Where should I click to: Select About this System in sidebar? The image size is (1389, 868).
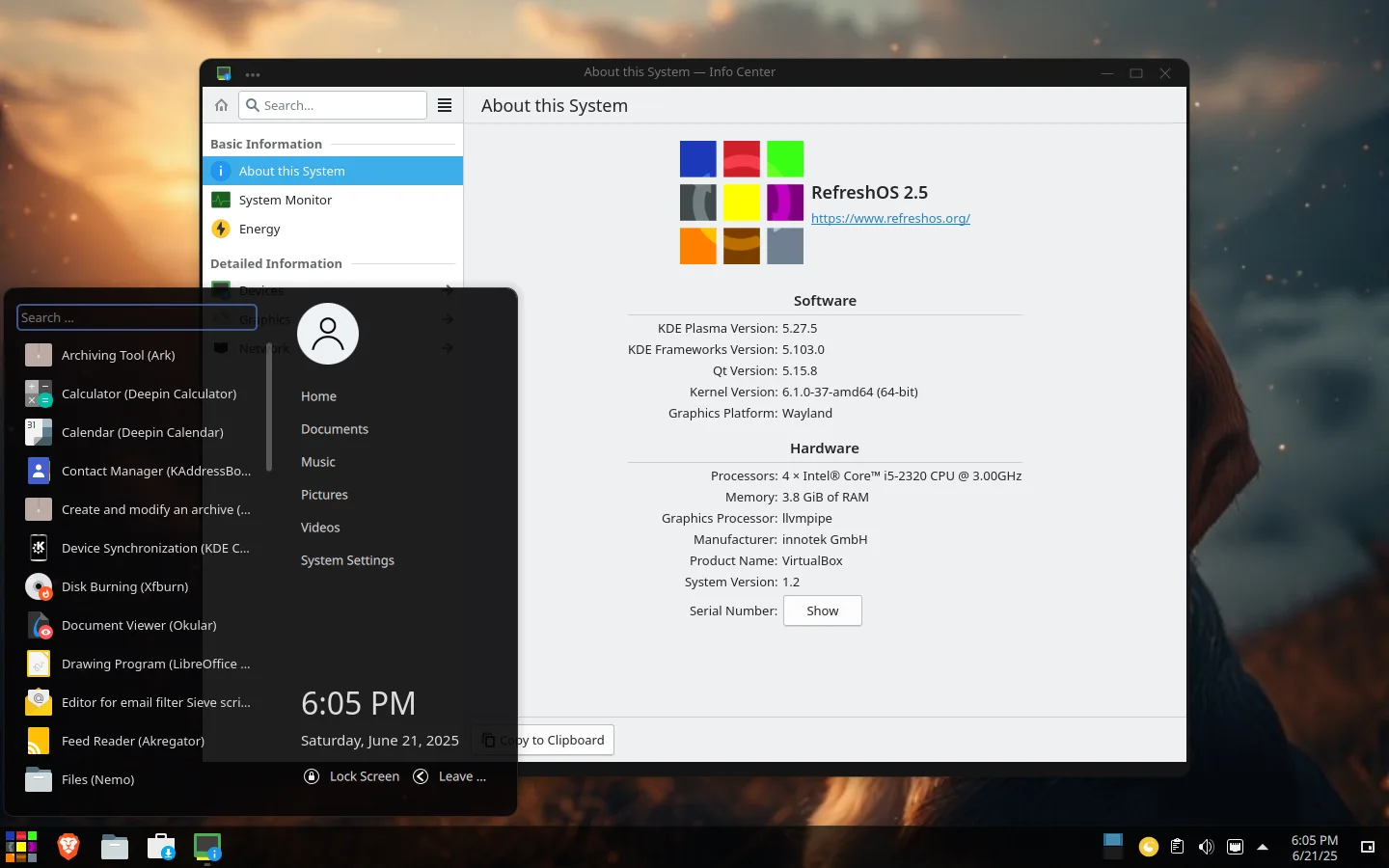pos(333,171)
